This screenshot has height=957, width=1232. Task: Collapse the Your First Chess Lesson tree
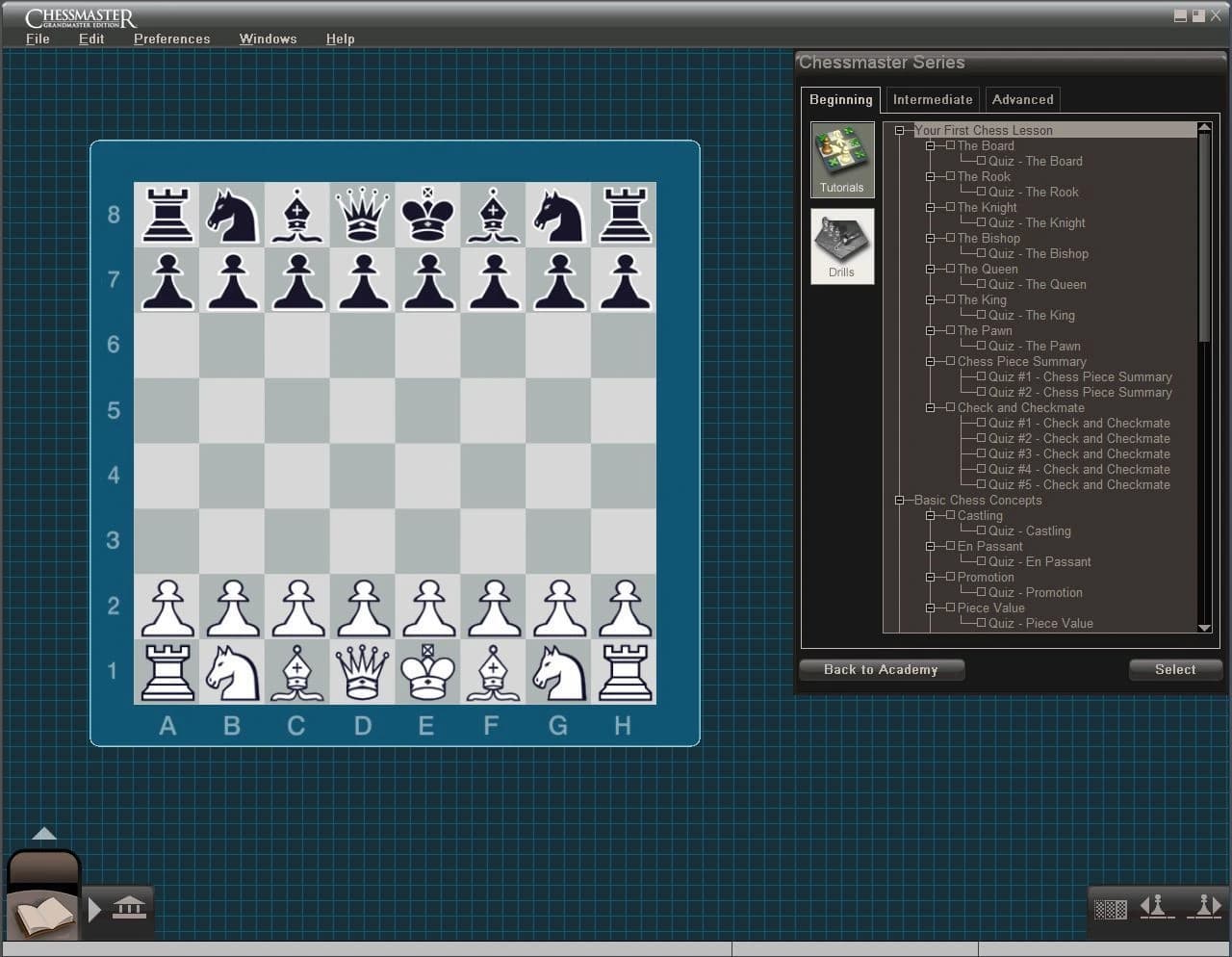901,130
